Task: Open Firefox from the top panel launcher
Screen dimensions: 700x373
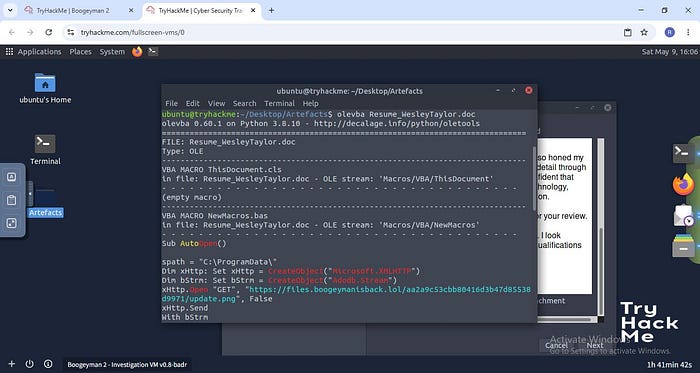Action: [x=137, y=52]
